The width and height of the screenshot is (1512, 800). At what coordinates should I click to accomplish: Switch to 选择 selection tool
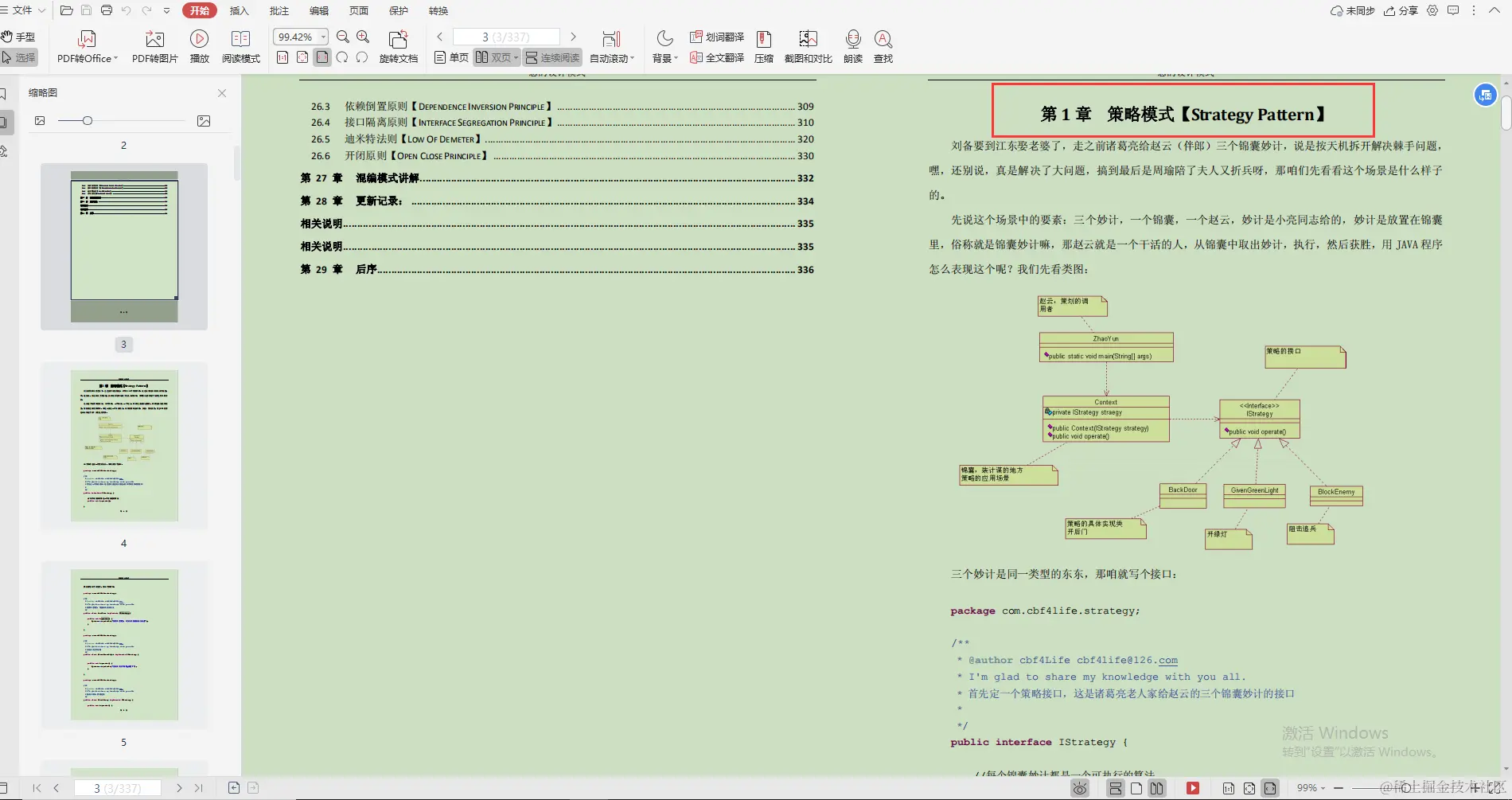19,57
